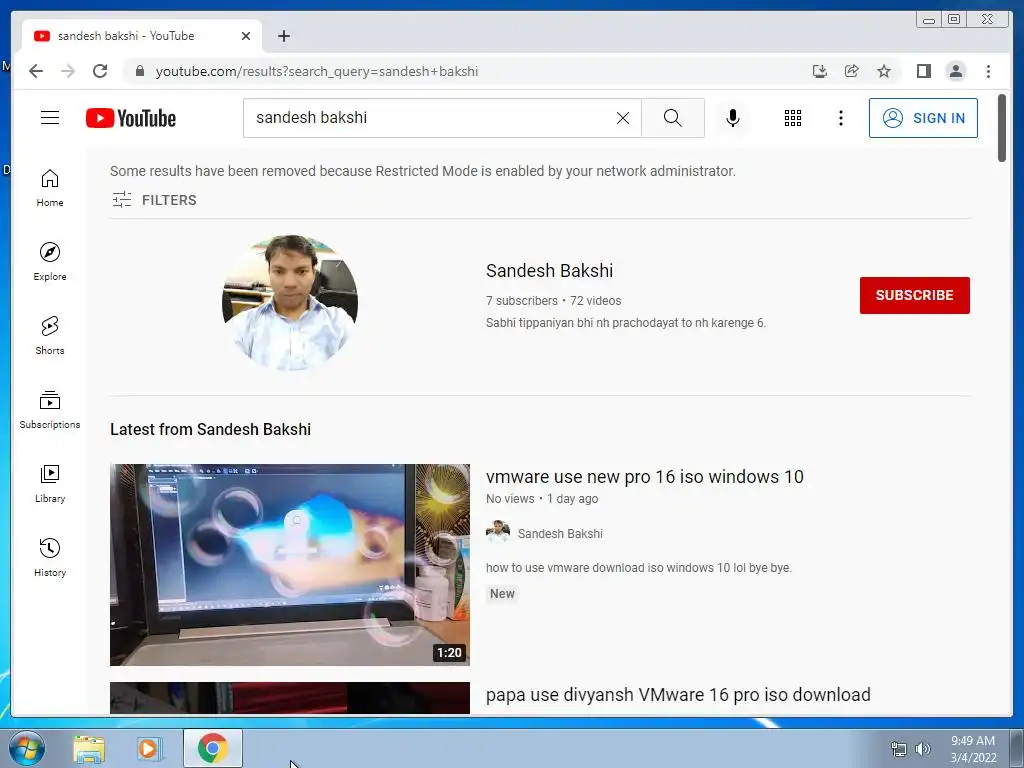Start voice search with the microphone icon
The height and width of the screenshot is (768, 1024).
point(733,118)
